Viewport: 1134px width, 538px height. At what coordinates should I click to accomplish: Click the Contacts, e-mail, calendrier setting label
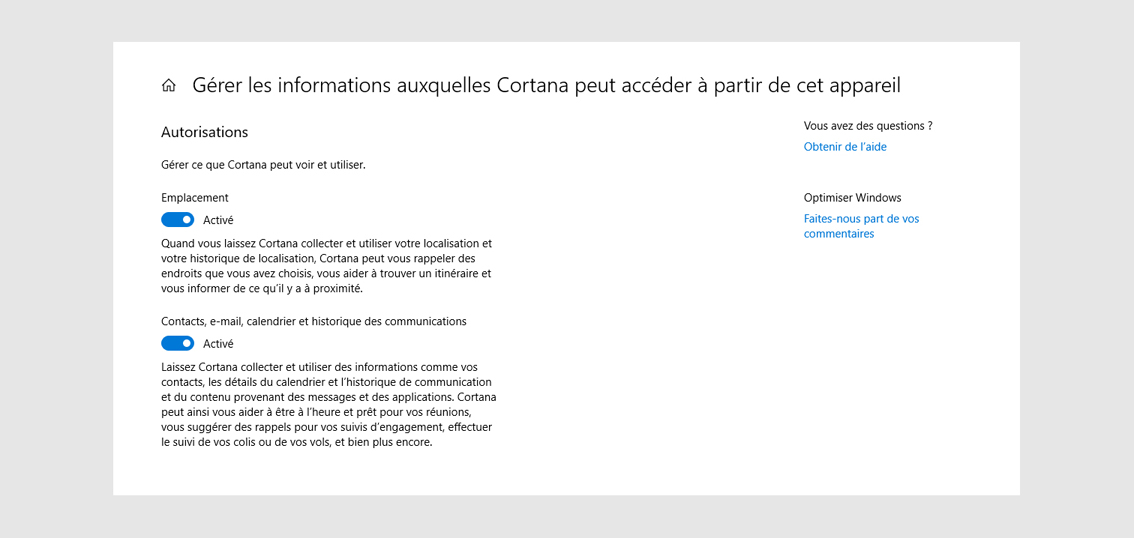coord(314,321)
